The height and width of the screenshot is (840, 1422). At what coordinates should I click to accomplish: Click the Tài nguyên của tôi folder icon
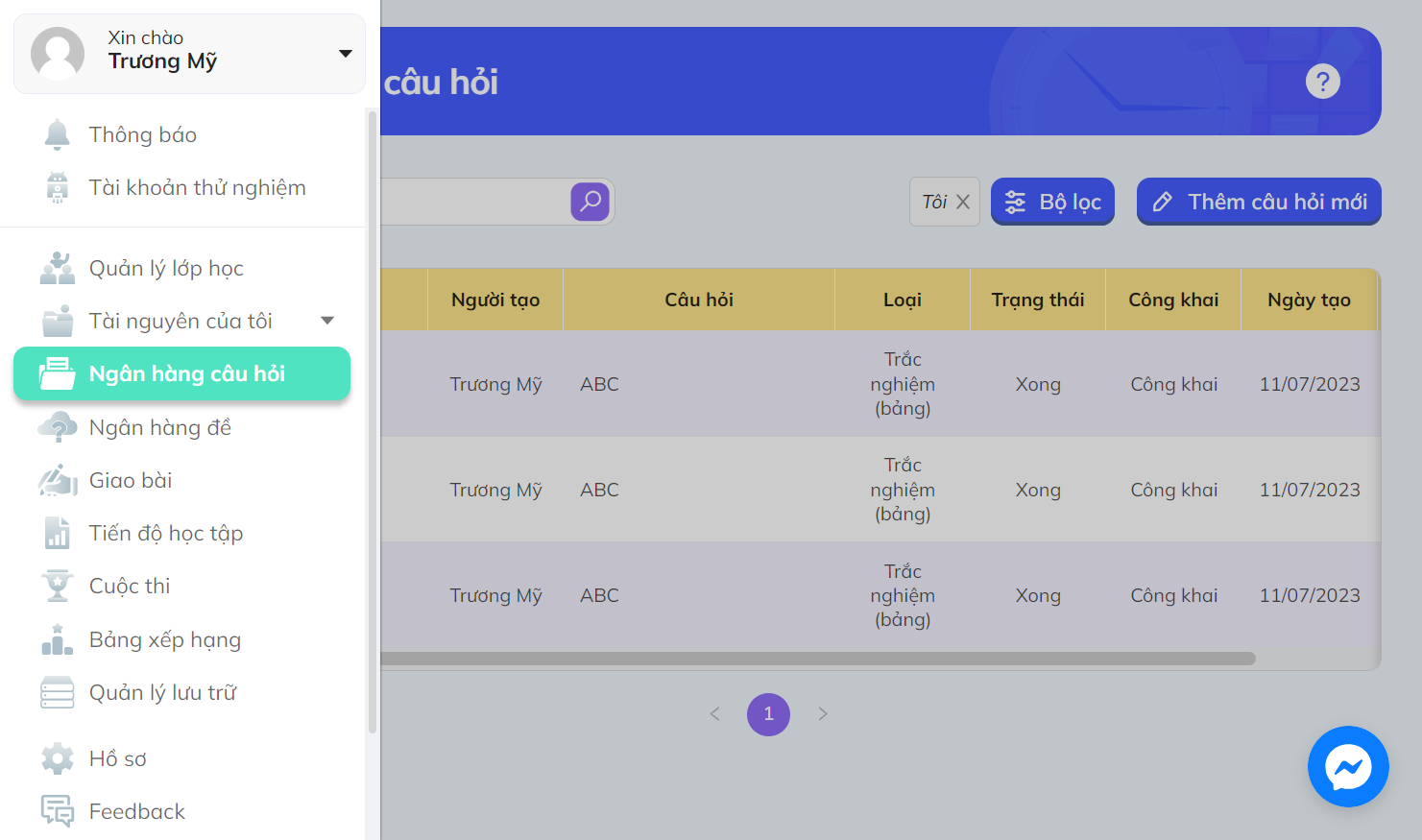(x=58, y=321)
